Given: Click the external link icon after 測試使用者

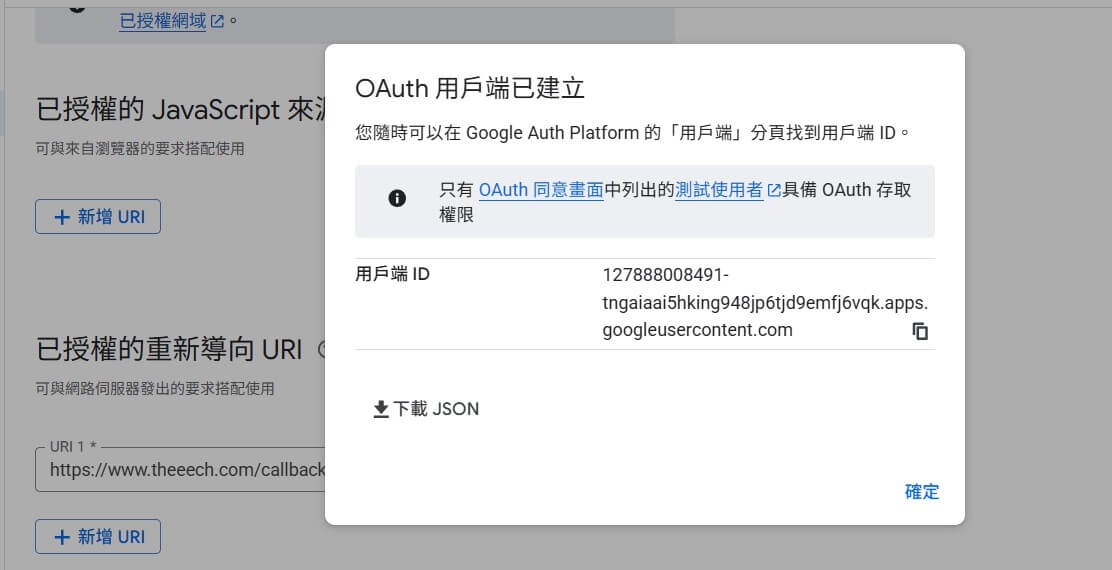Looking at the screenshot, I should pyautogui.click(x=773, y=191).
